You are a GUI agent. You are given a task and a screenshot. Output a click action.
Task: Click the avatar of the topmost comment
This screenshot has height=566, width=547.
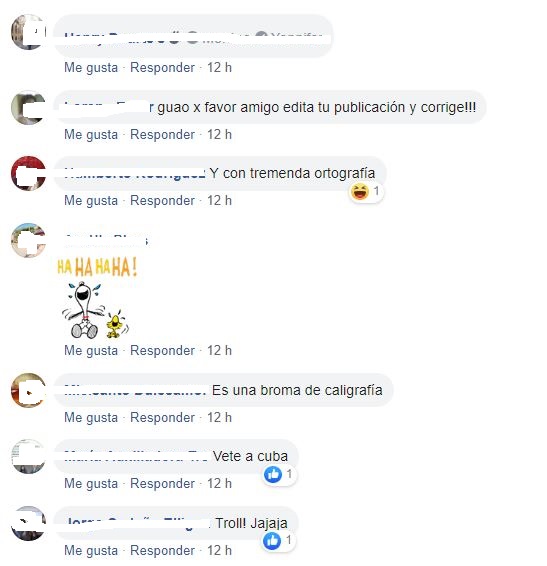[x=28, y=32]
